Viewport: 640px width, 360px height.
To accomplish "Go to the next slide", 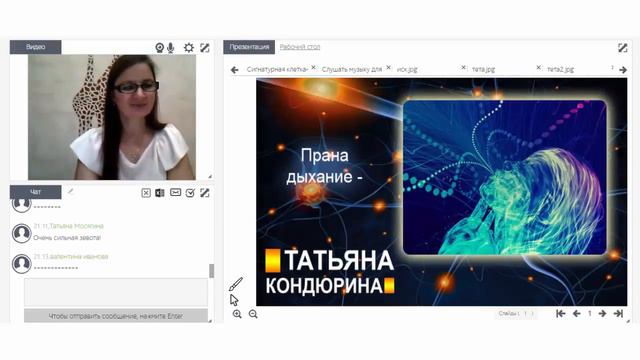I will coord(602,313).
